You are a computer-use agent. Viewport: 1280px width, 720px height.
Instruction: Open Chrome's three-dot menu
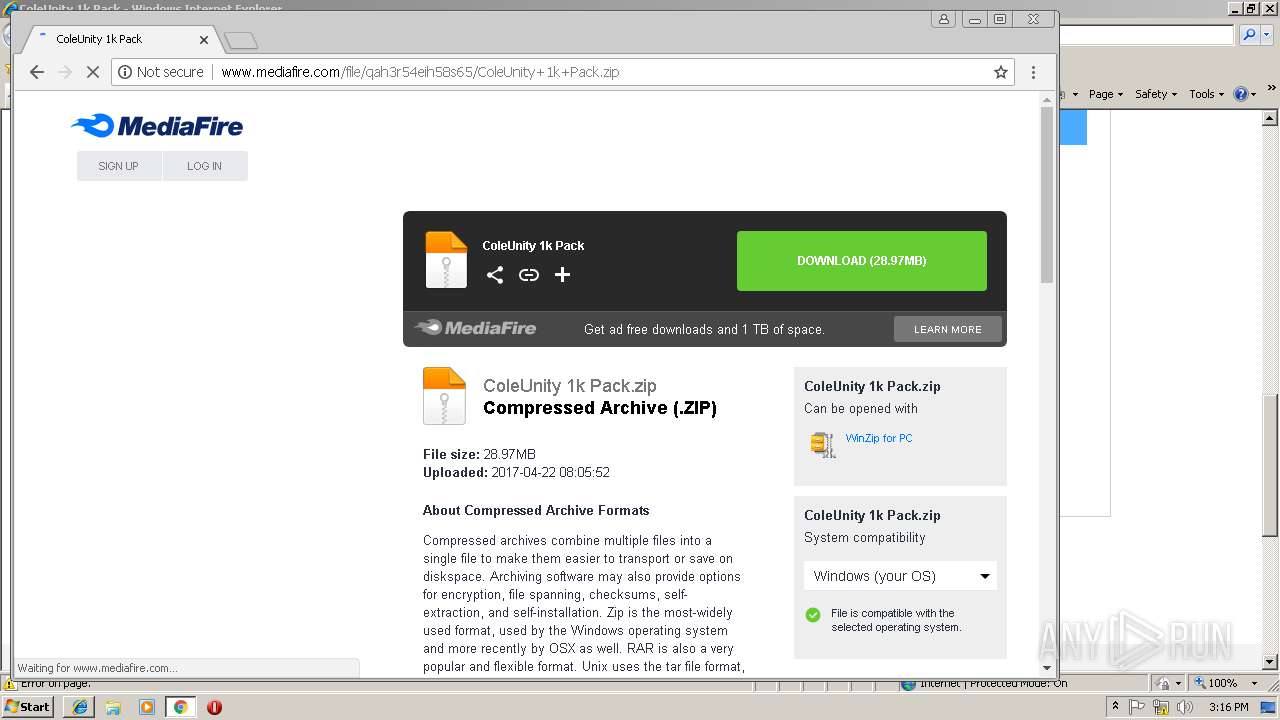click(x=1033, y=72)
